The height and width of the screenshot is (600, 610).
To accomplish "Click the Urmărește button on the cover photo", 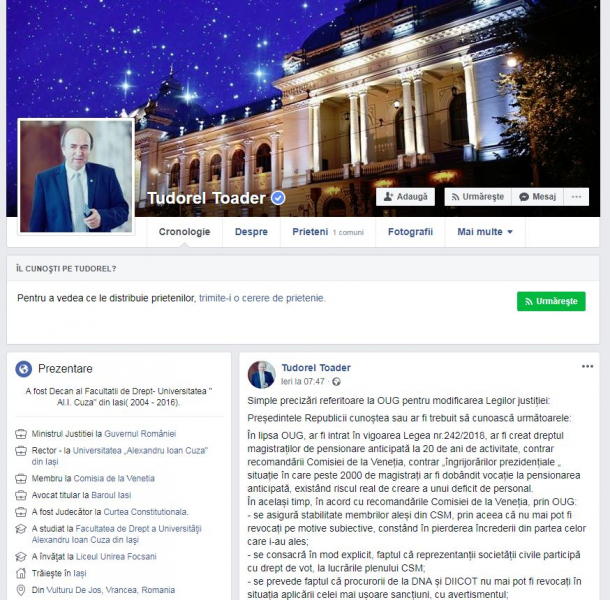I will pyautogui.click(x=478, y=197).
